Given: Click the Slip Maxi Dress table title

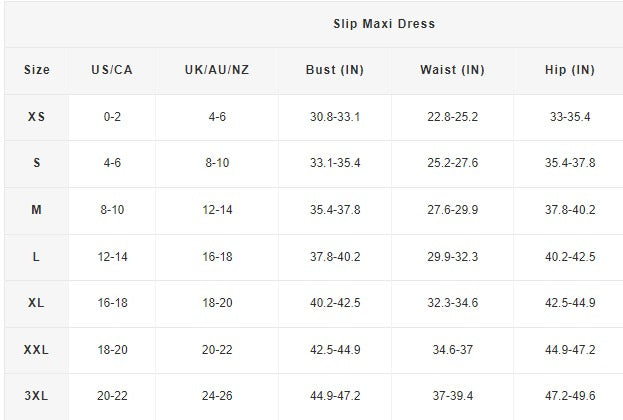Looking at the screenshot, I should pyautogui.click(x=384, y=23).
